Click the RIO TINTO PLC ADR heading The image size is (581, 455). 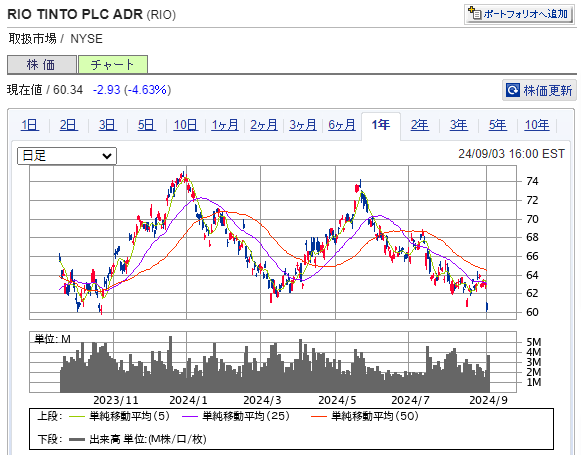[x=75, y=14]
